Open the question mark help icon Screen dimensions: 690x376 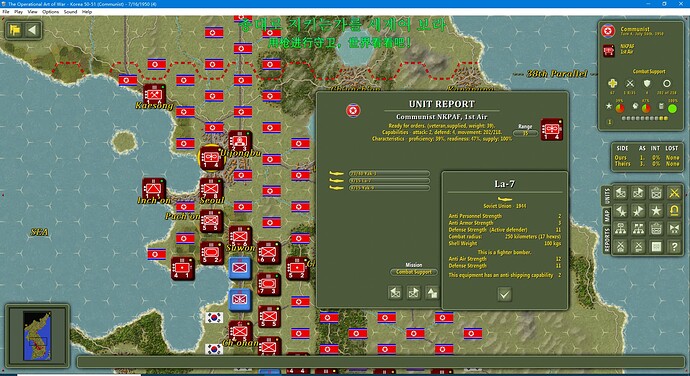[x=674, y=247]
